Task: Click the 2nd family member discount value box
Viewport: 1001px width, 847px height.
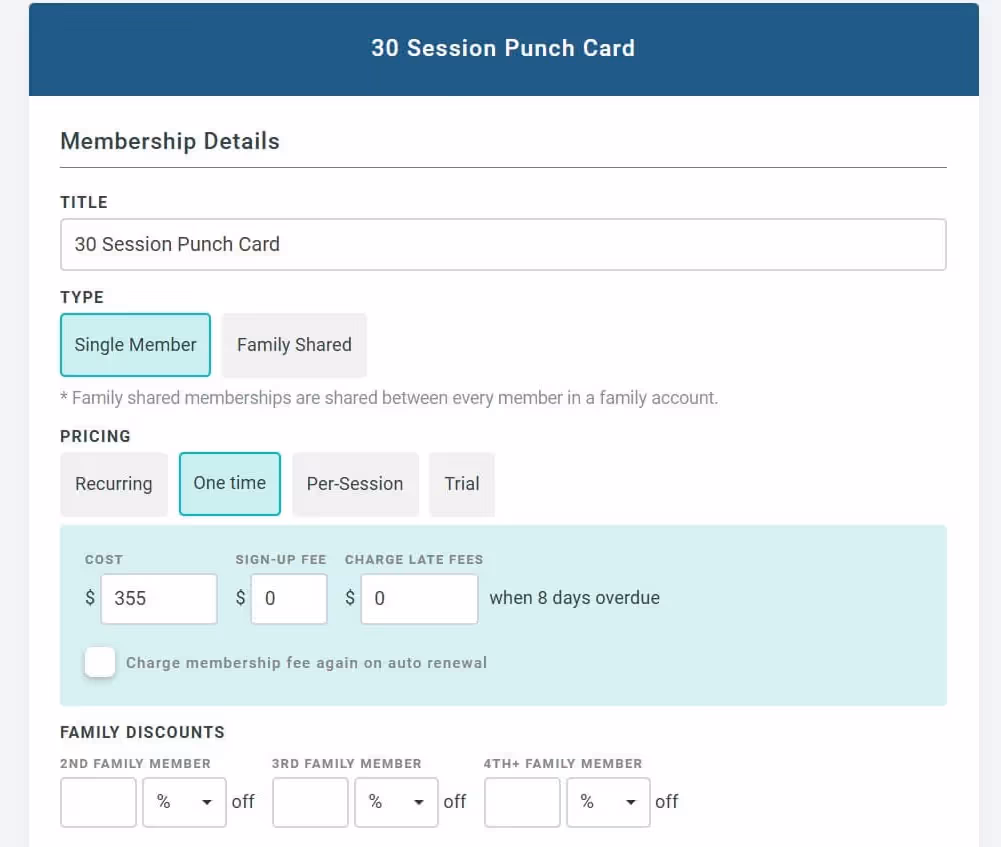Action: click(x=98, y=802)
